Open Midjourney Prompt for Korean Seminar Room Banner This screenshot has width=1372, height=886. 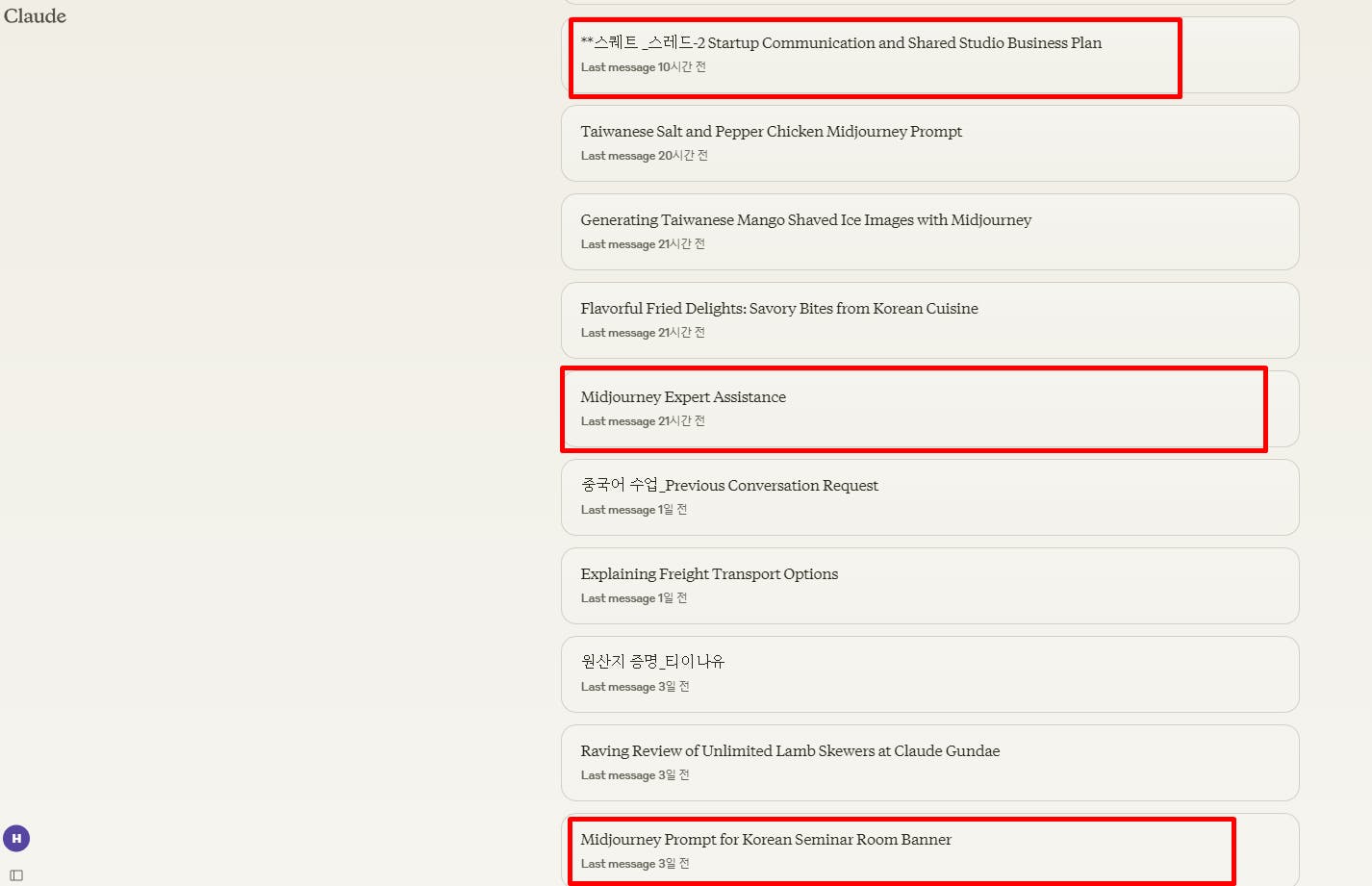pyautogui.click(x=930, y=849)
